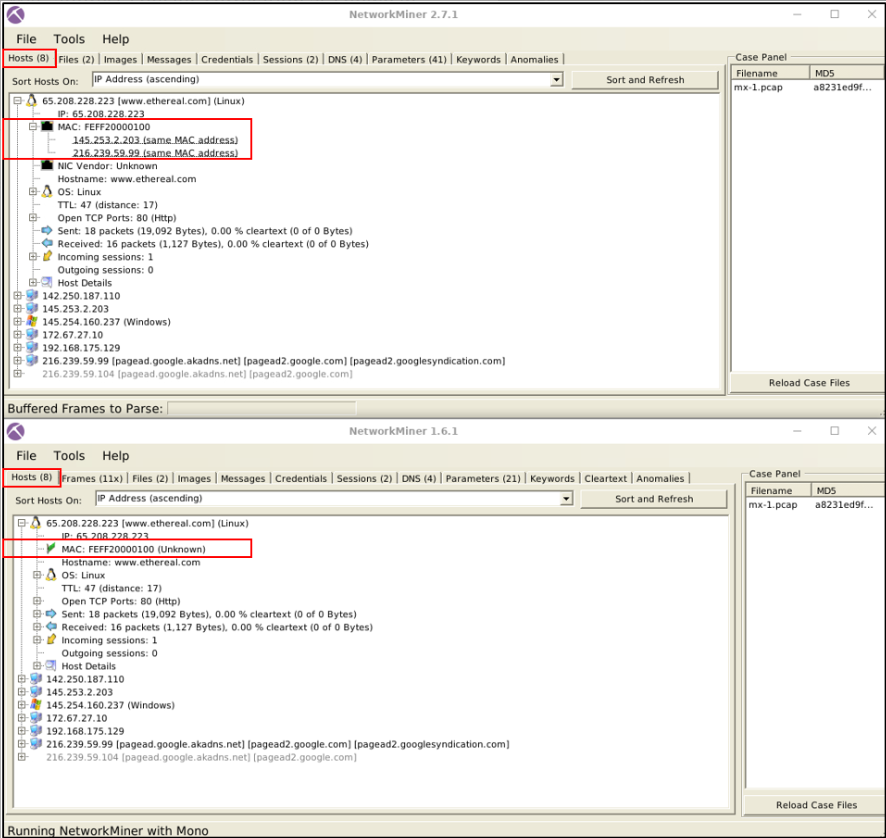This screenshot has width=886, height=838.
Task: Click computer icon for 142.250.187.110 in NetworkMiner 1.6.1
Action: (36, 679)
